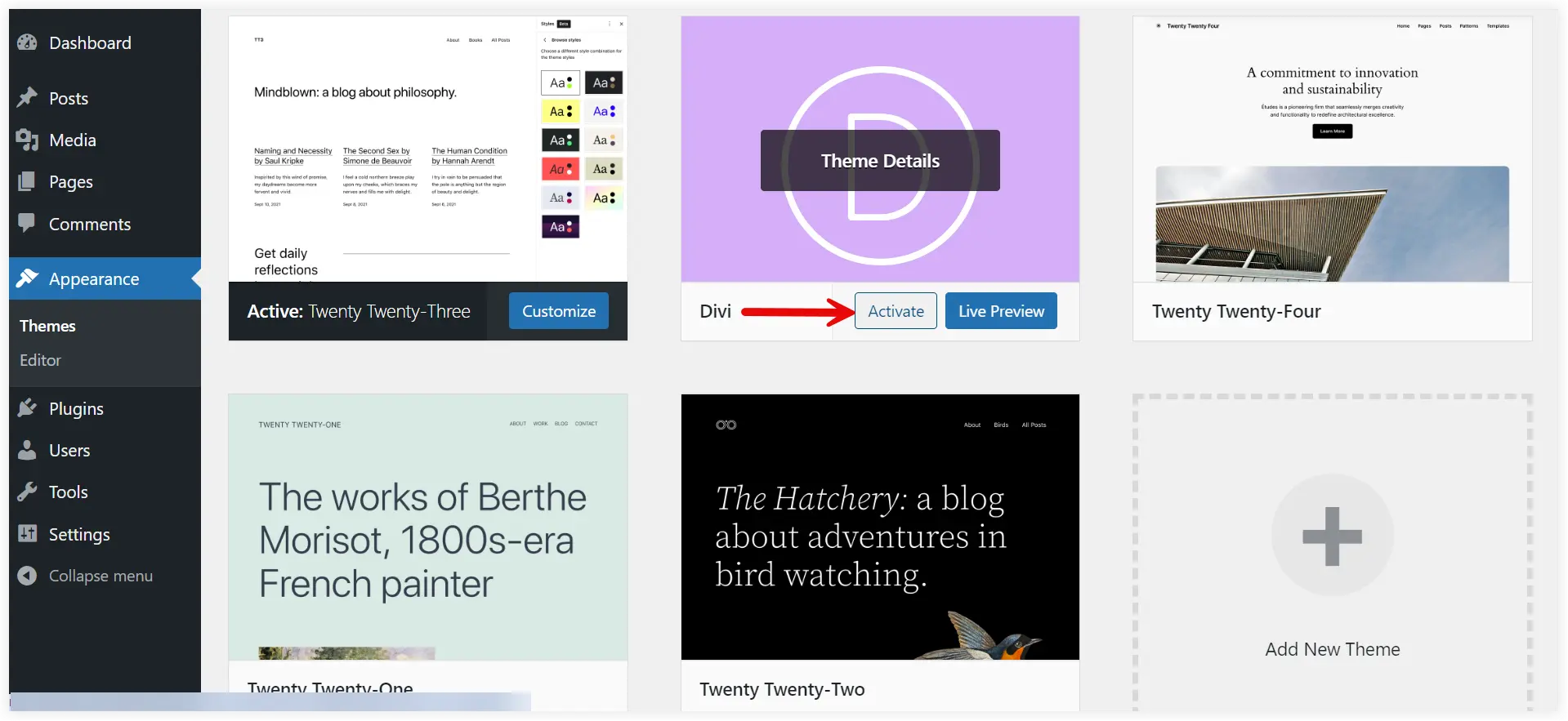Click the Settings sliders icon
1568x721 pixels.
pyautogui.click(x=27, y=534)
